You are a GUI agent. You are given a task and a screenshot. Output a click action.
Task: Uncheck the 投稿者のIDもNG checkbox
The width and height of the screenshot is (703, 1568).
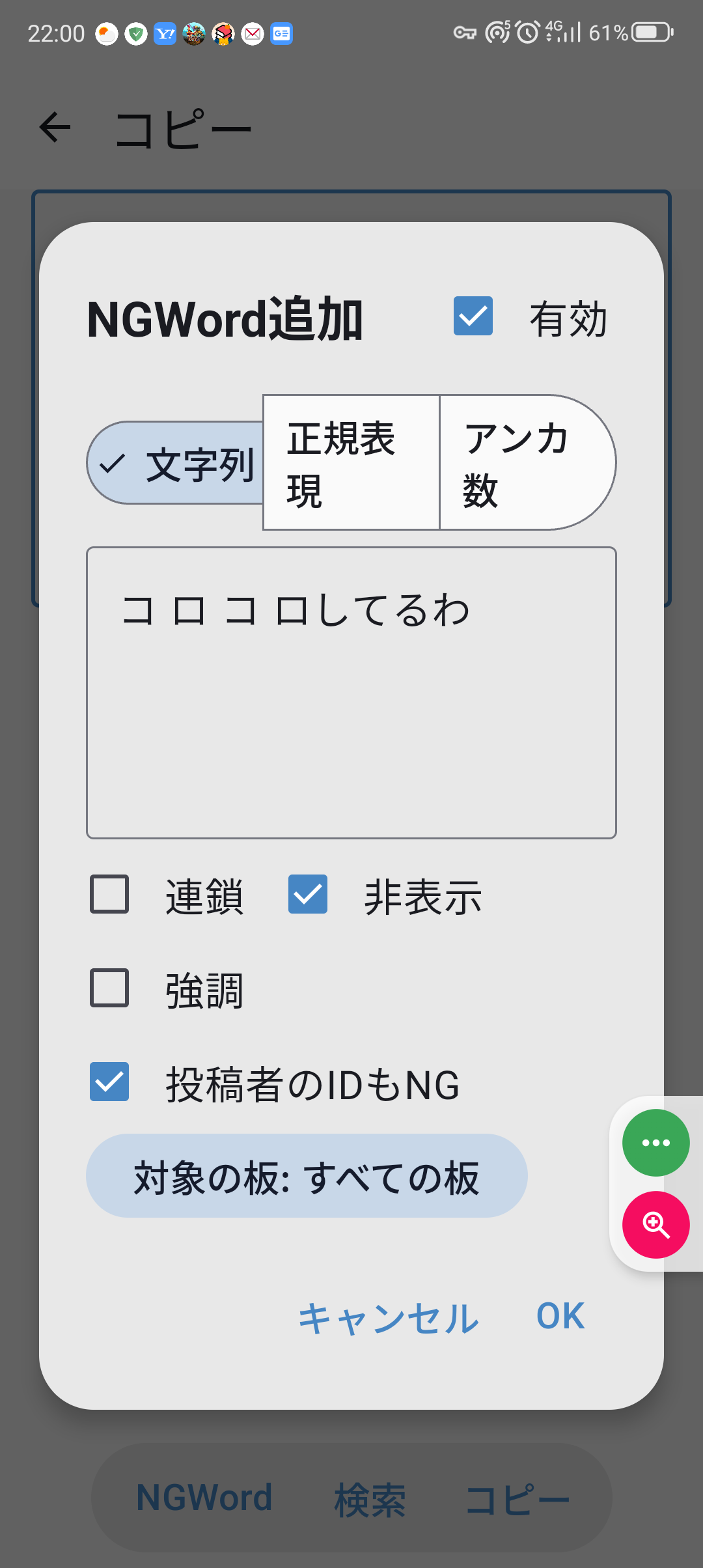109,1082
